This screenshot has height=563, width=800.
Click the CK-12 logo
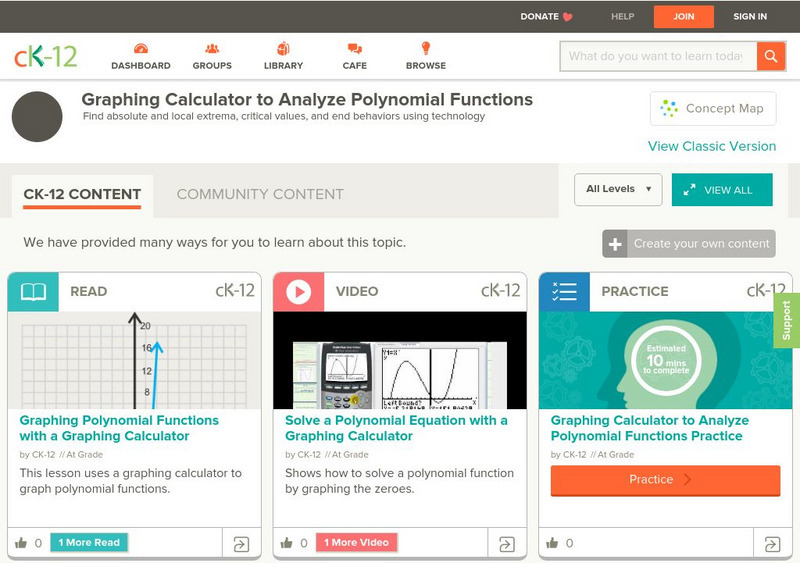click(45, 56)
